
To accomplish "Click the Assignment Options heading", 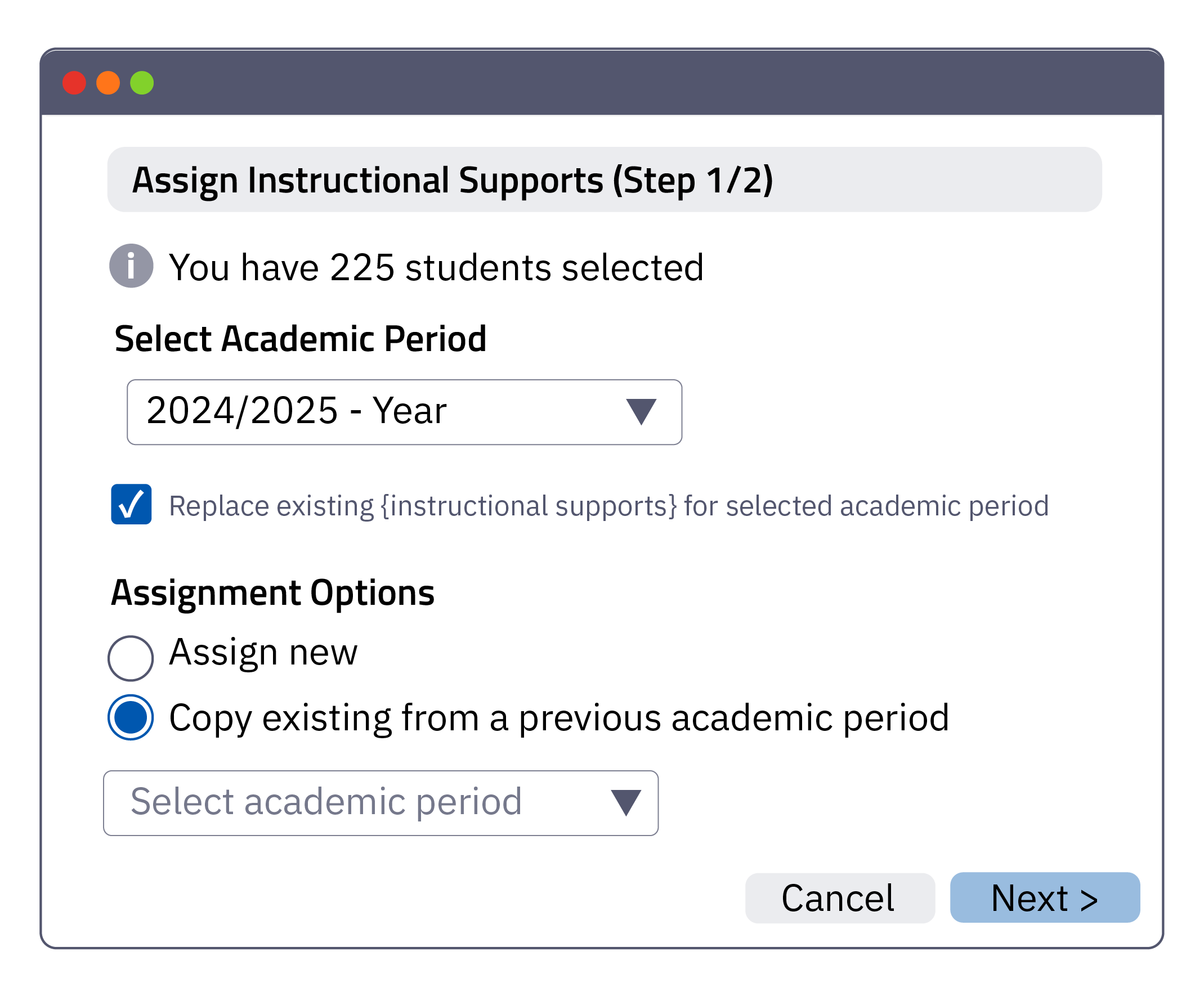I will 273,592.
